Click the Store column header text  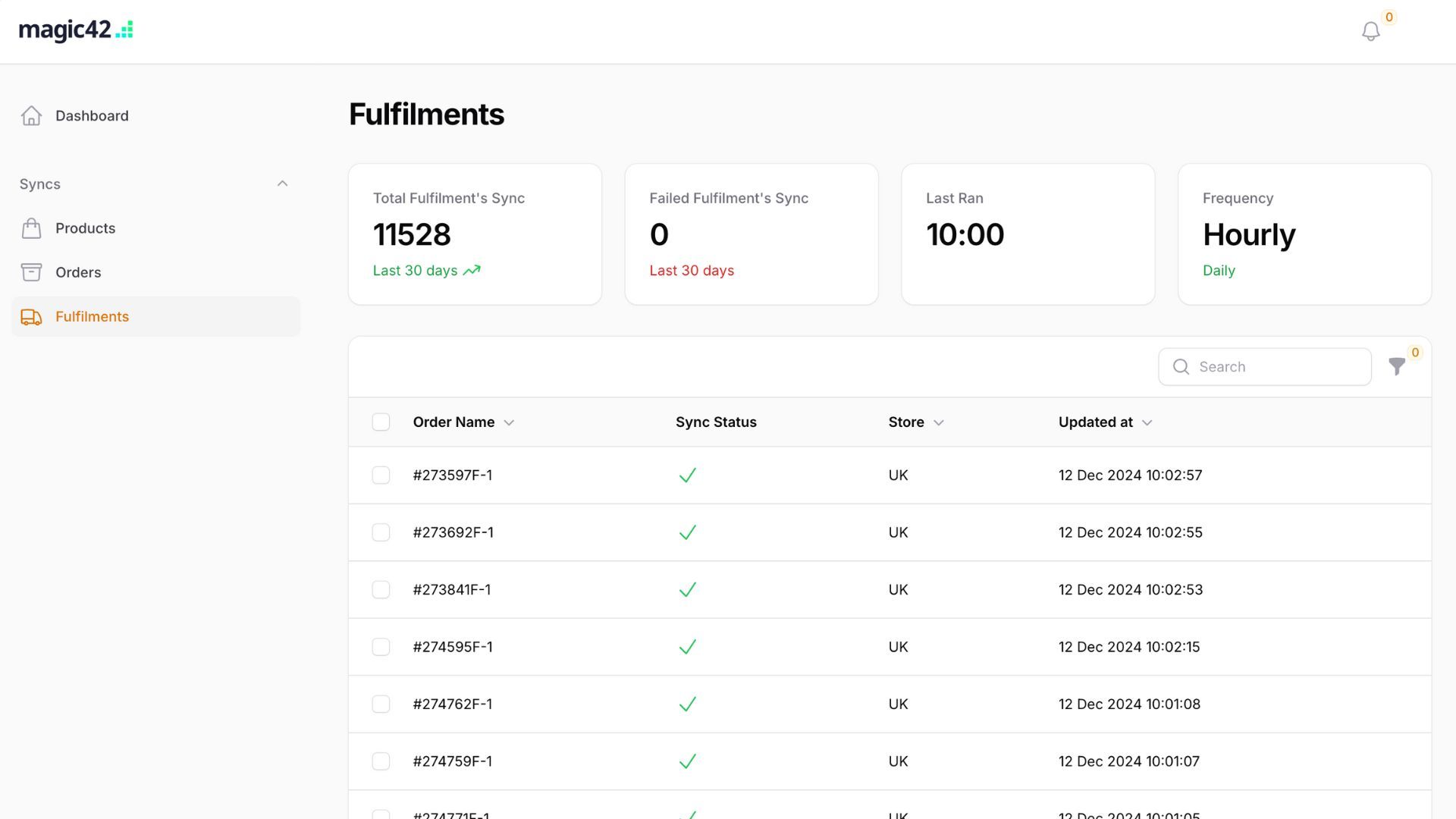pyautogui.click(x=906, y=422)
